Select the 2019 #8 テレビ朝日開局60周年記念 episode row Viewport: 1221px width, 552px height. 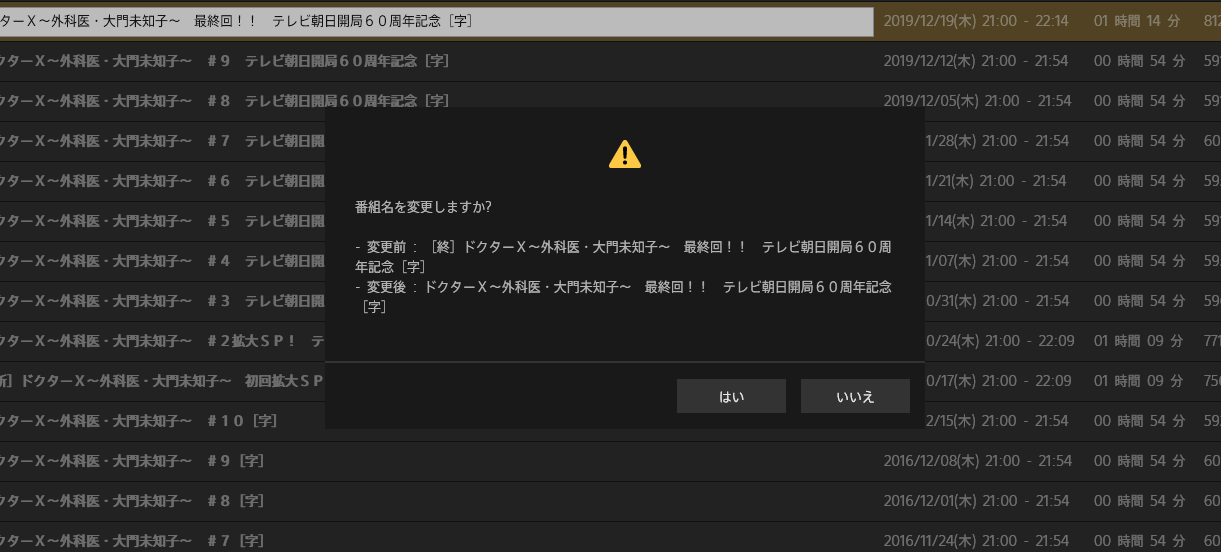[x=610, y=101]
